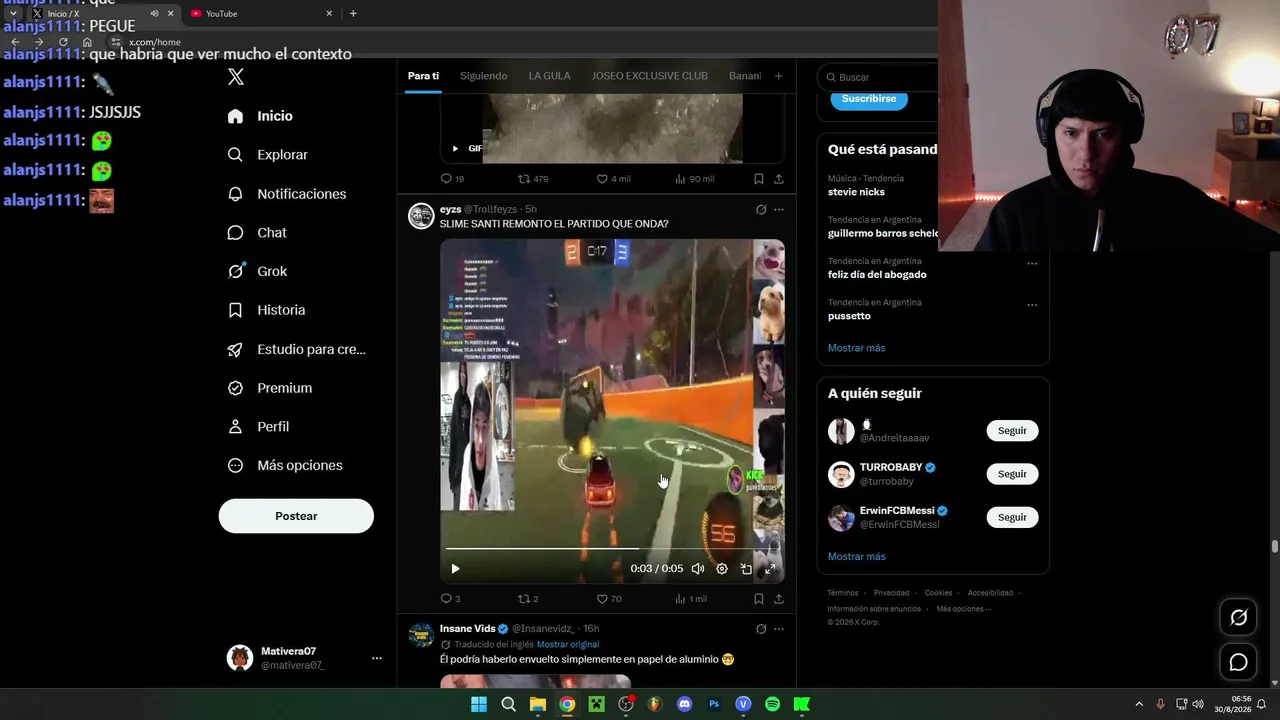Switch to the YouTube browser tab
Viewport: 1280px width, 720px height.
262,14
